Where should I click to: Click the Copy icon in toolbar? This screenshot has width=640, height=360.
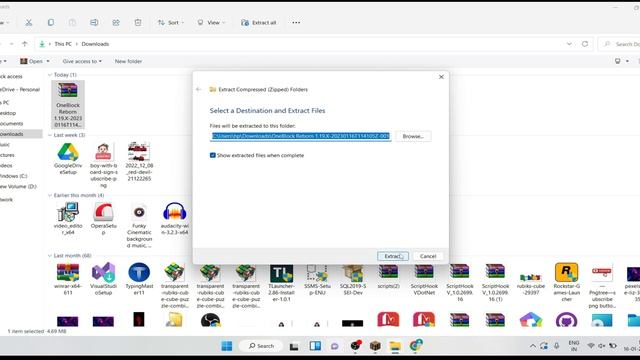(51, 22)
